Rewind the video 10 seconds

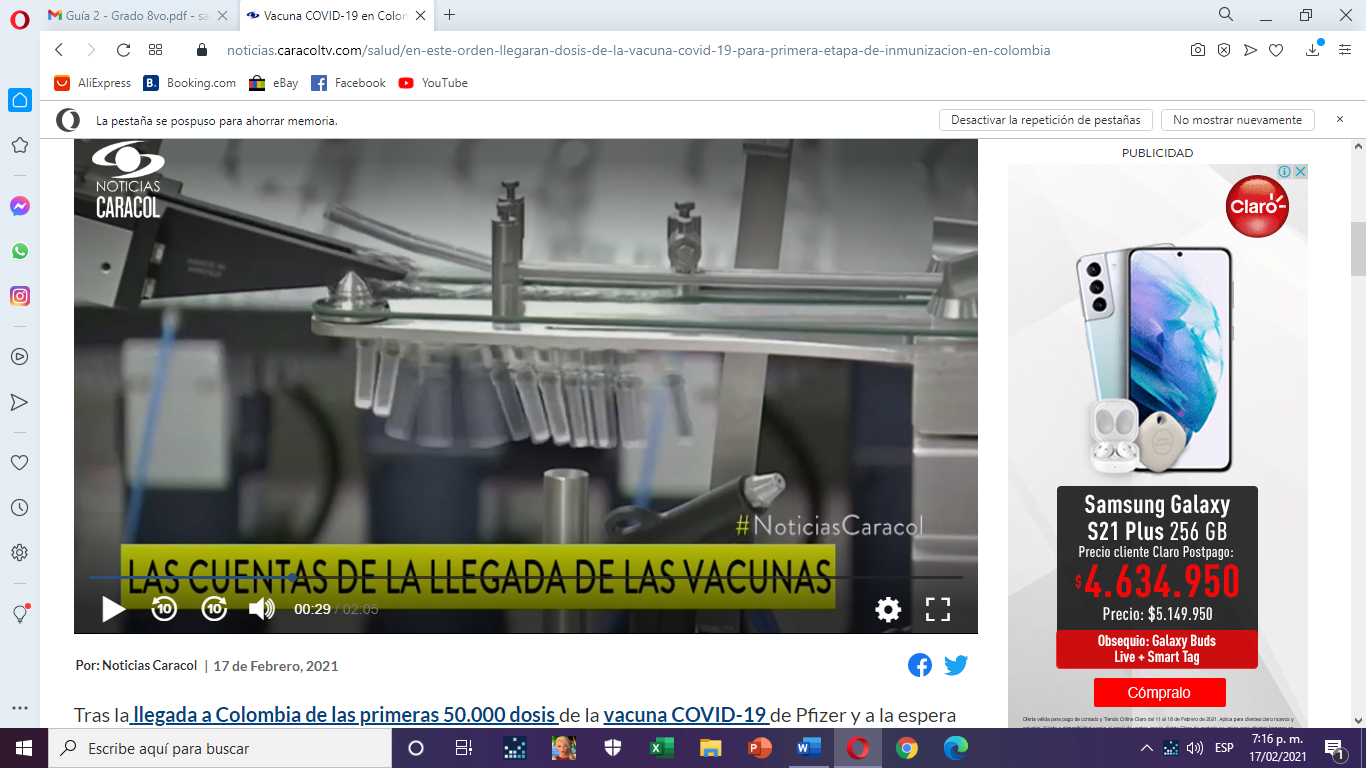pyautogui.click(x=164, y=609)
